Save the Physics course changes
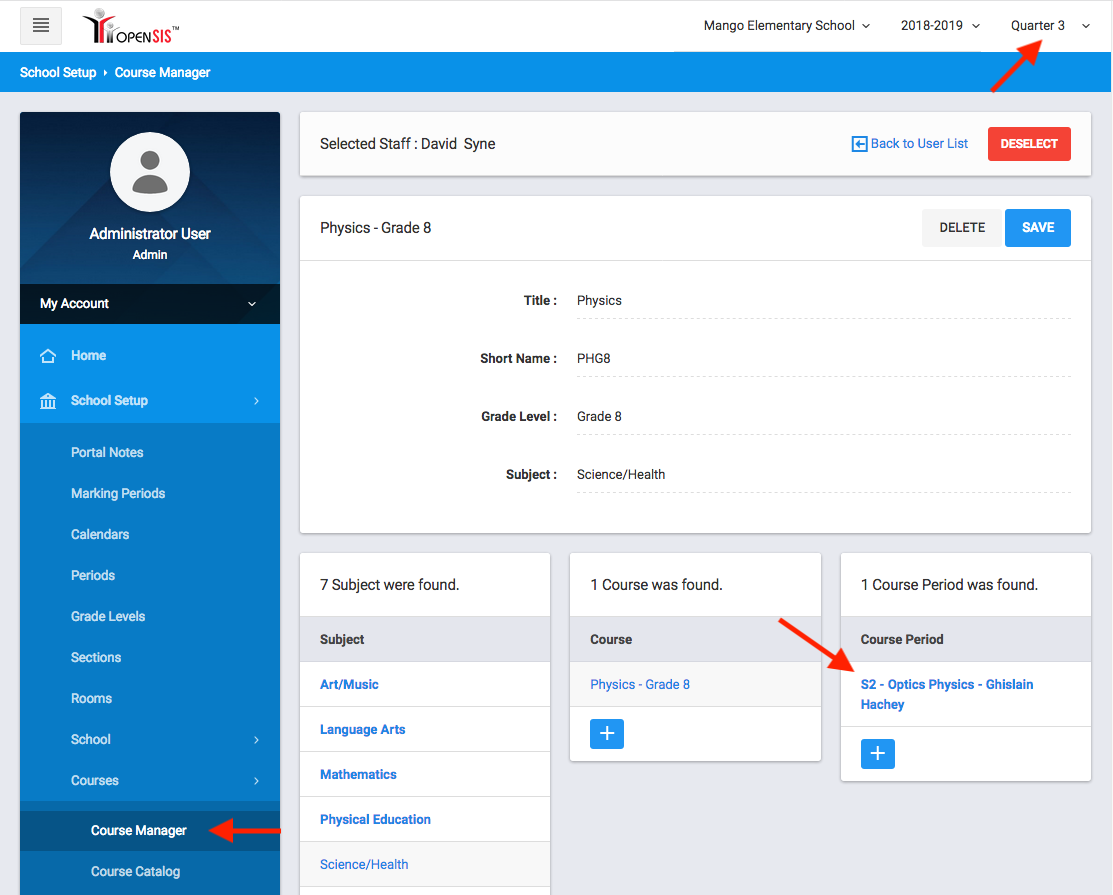 click(1037, 228)
